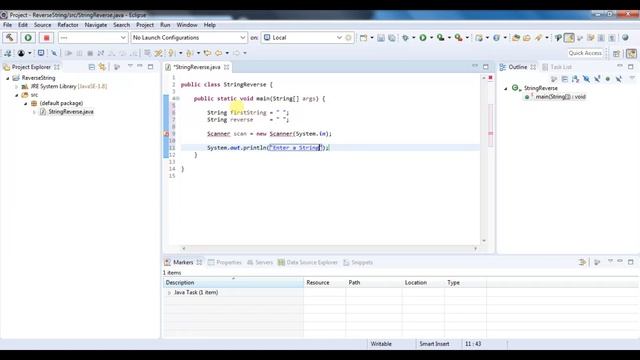
Task: Sort by the Description column header
Action: (x=233, y=282)
